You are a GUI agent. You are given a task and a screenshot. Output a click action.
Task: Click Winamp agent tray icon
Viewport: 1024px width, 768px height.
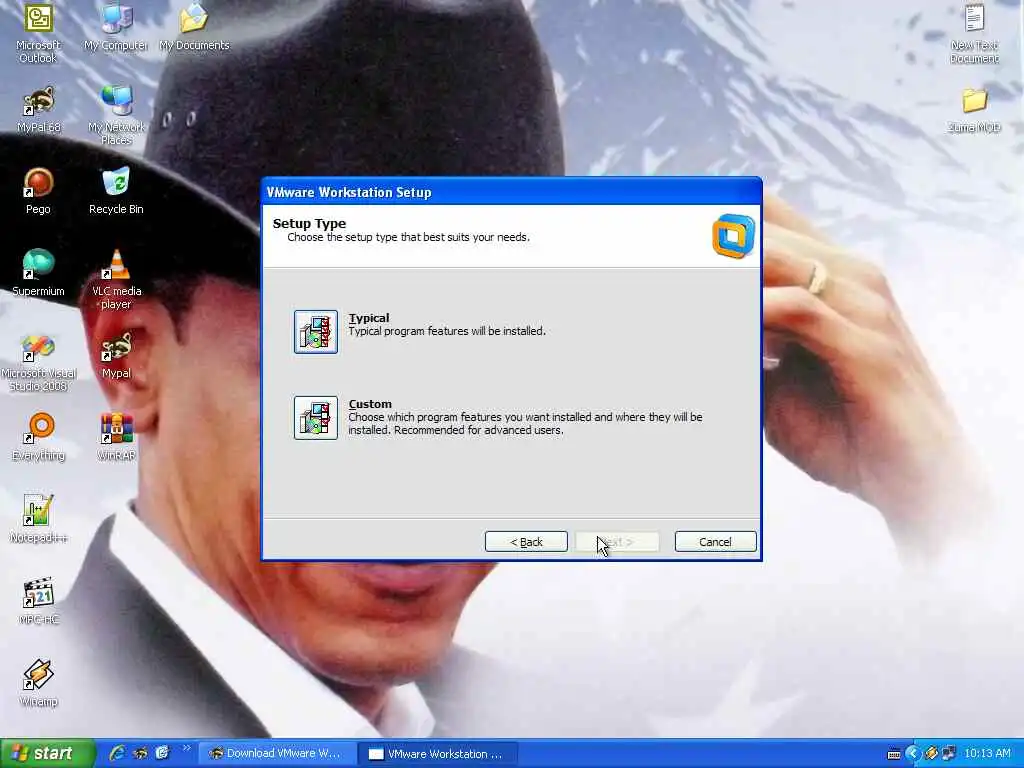pyautogui.click(x=932, y=754)
